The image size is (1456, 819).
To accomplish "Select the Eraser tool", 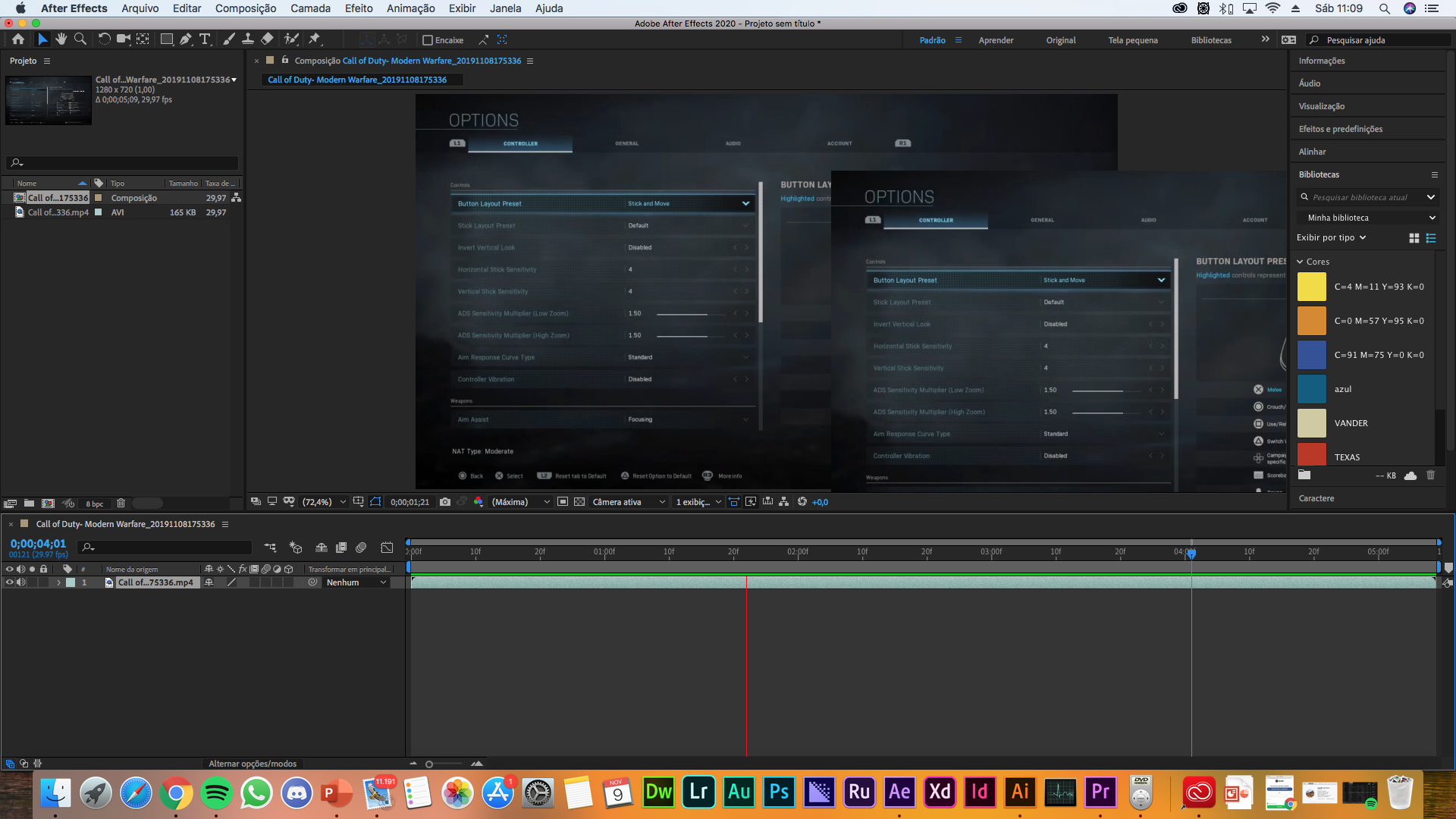I will pyautogui.click(x=268, y=39).
